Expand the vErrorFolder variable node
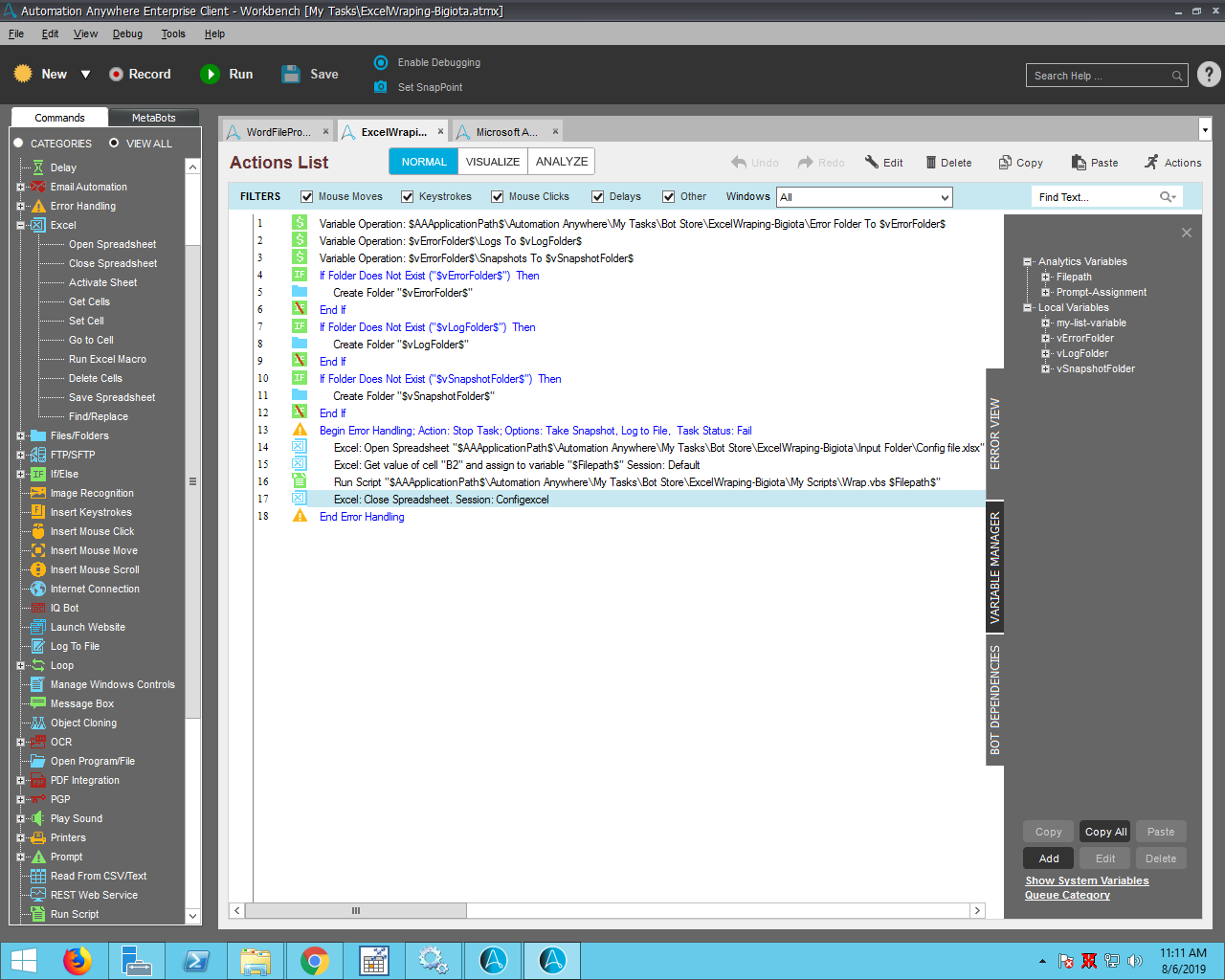 1045,338
